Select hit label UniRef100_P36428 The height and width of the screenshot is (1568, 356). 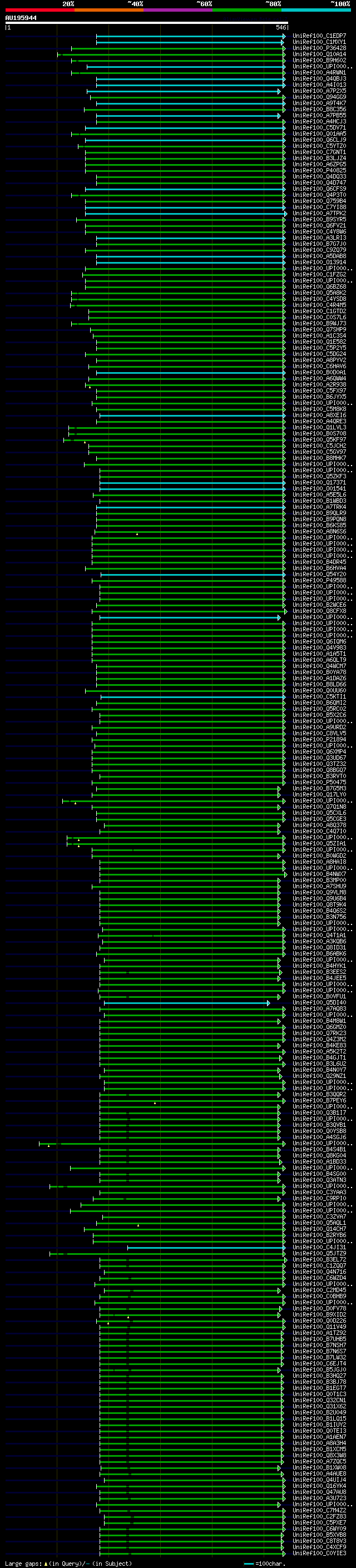[319, 48]
